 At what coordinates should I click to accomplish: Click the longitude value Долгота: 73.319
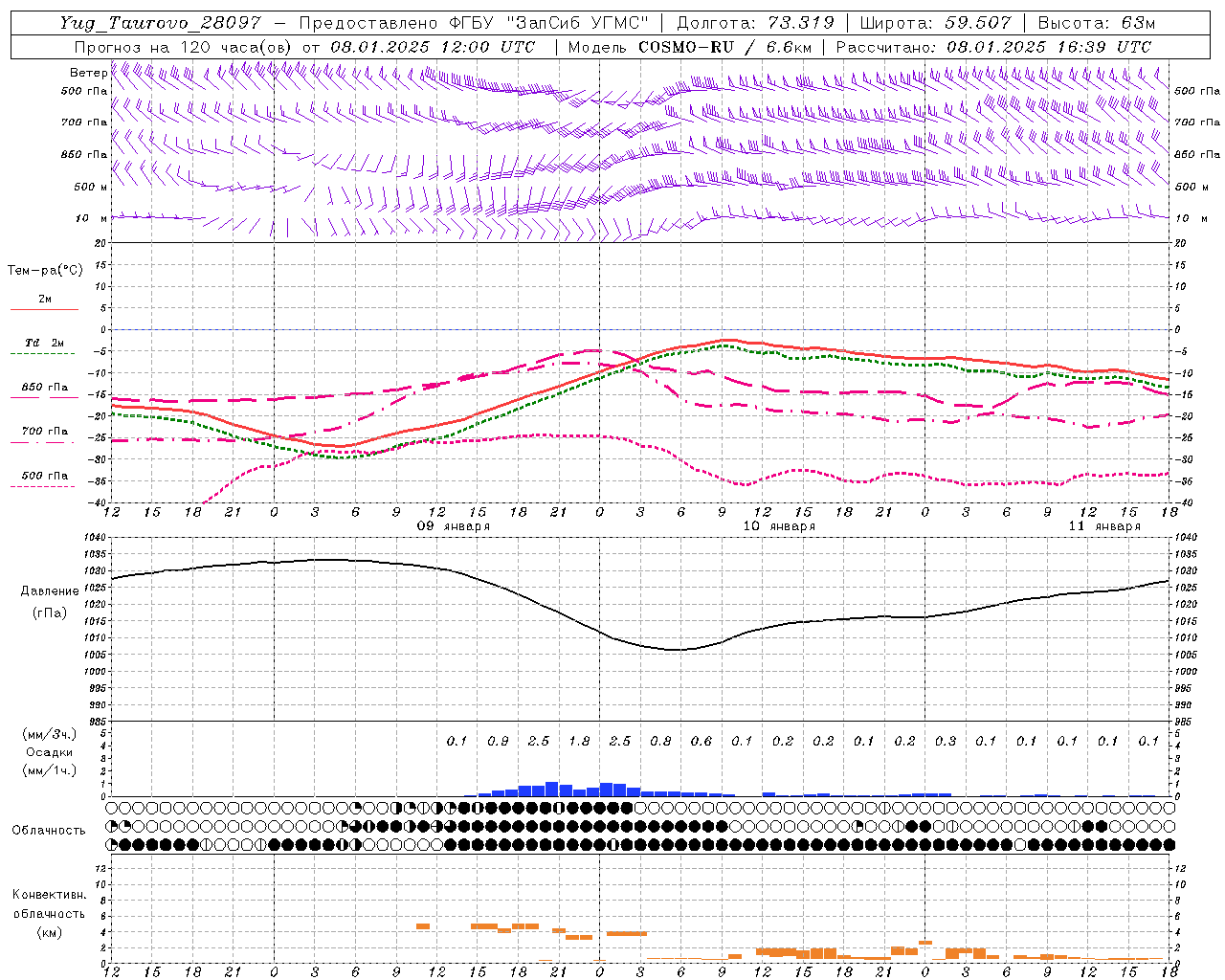[x=755, y=23]
